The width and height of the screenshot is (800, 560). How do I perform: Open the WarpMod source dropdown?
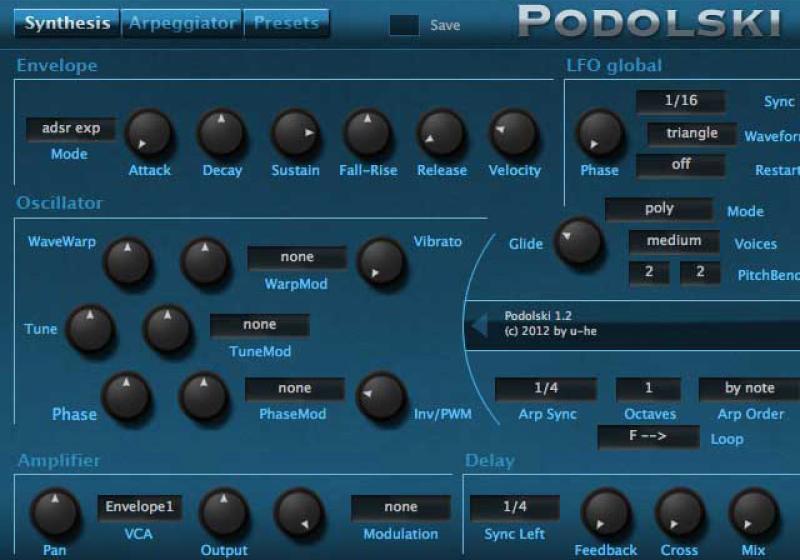click(296, 258)
